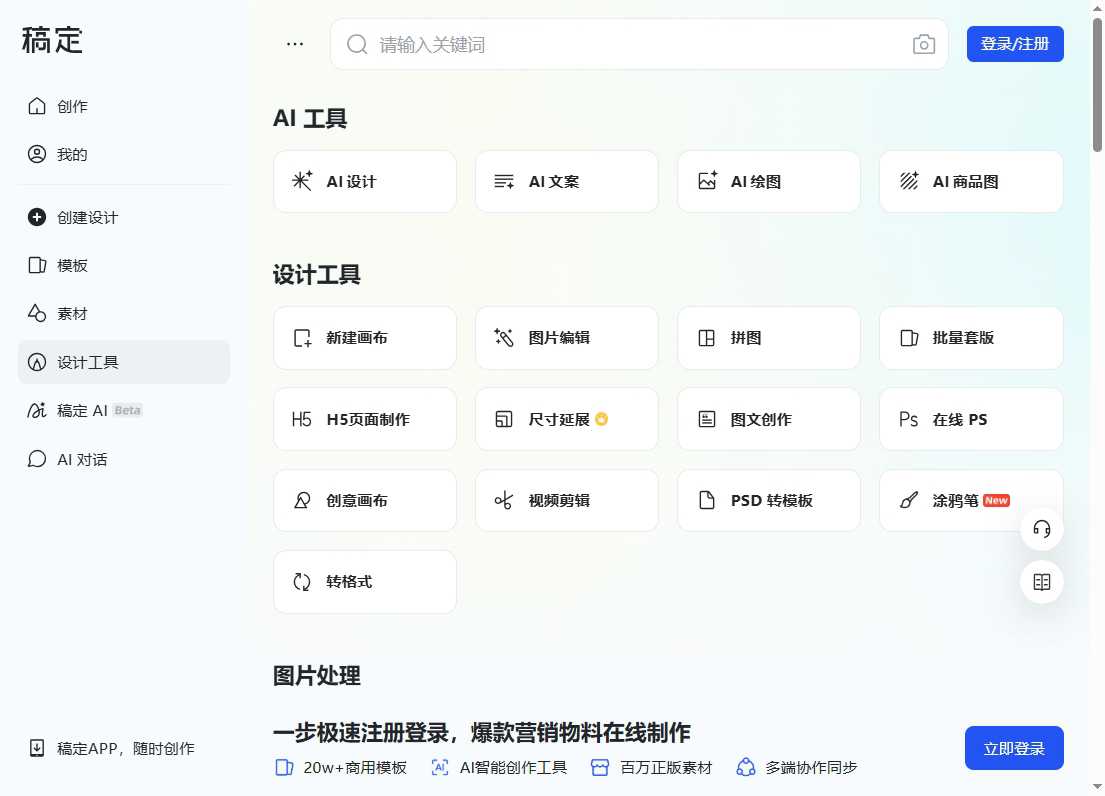Open the AI 绘图 tool
The width and height of the screenshot is (1105, 796).
click(768, 181)
